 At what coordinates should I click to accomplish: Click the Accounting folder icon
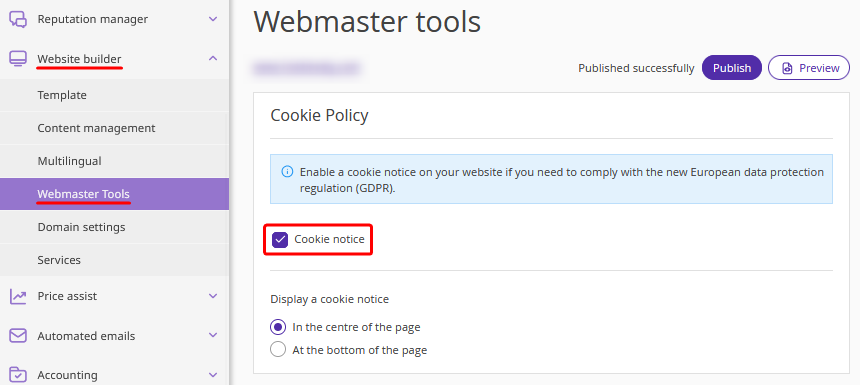tap(18, 375)
